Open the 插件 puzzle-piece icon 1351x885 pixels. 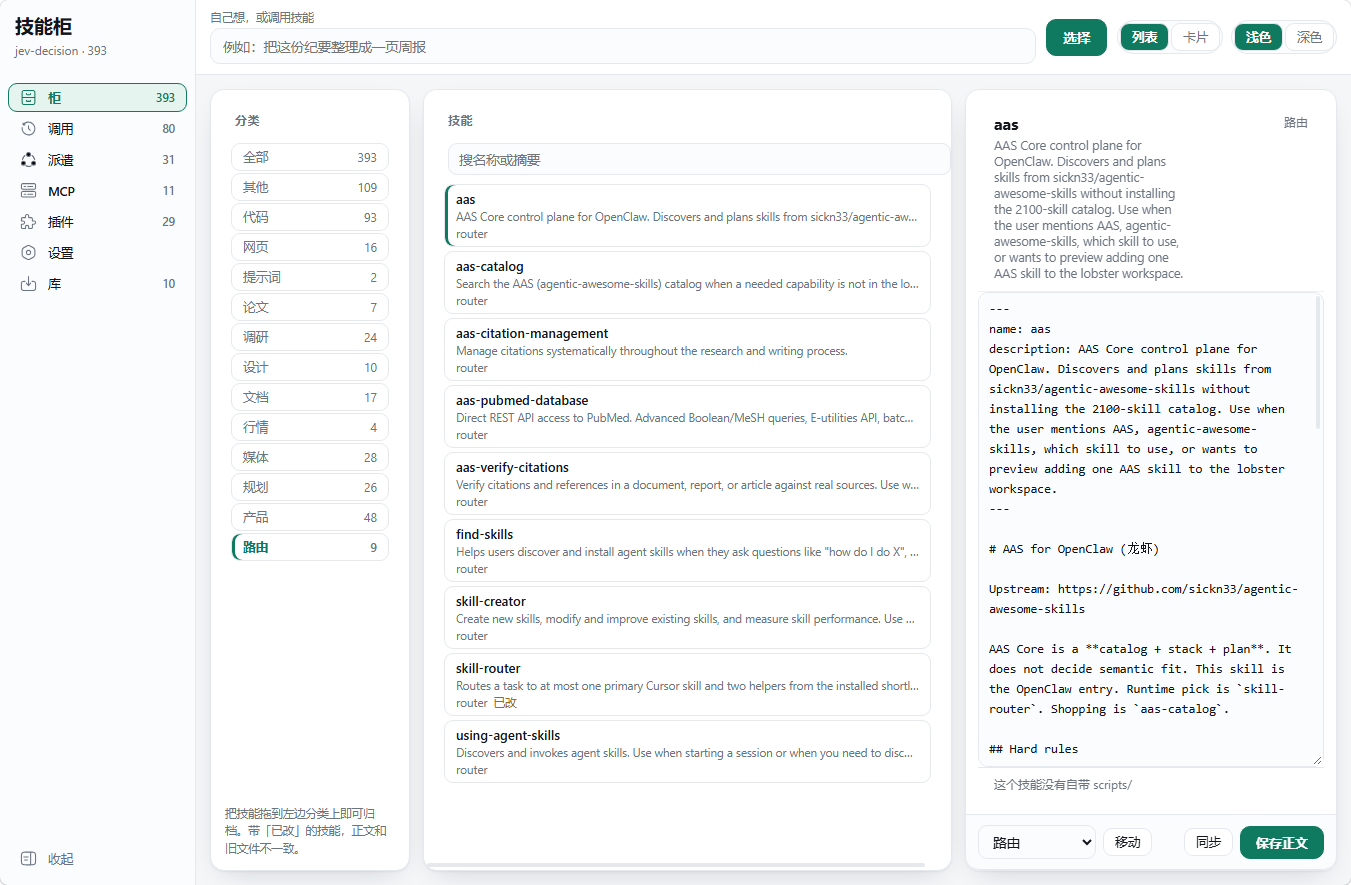(28, 221)
